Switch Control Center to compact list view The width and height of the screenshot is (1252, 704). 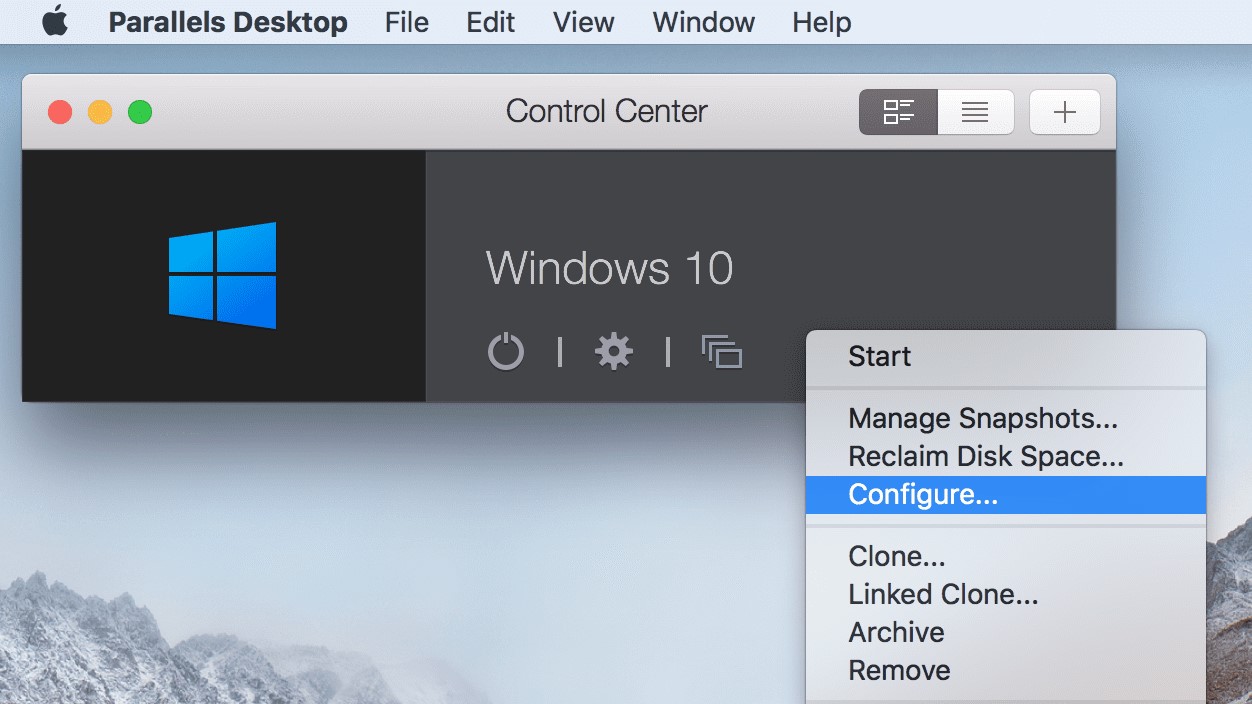975,112
